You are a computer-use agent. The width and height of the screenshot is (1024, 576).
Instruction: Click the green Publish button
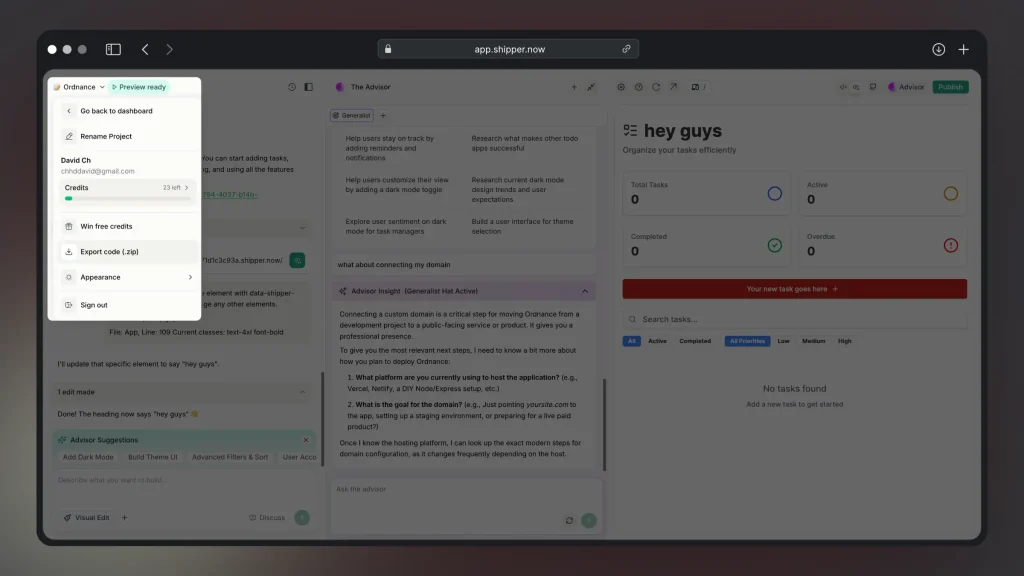pos(950,87)
